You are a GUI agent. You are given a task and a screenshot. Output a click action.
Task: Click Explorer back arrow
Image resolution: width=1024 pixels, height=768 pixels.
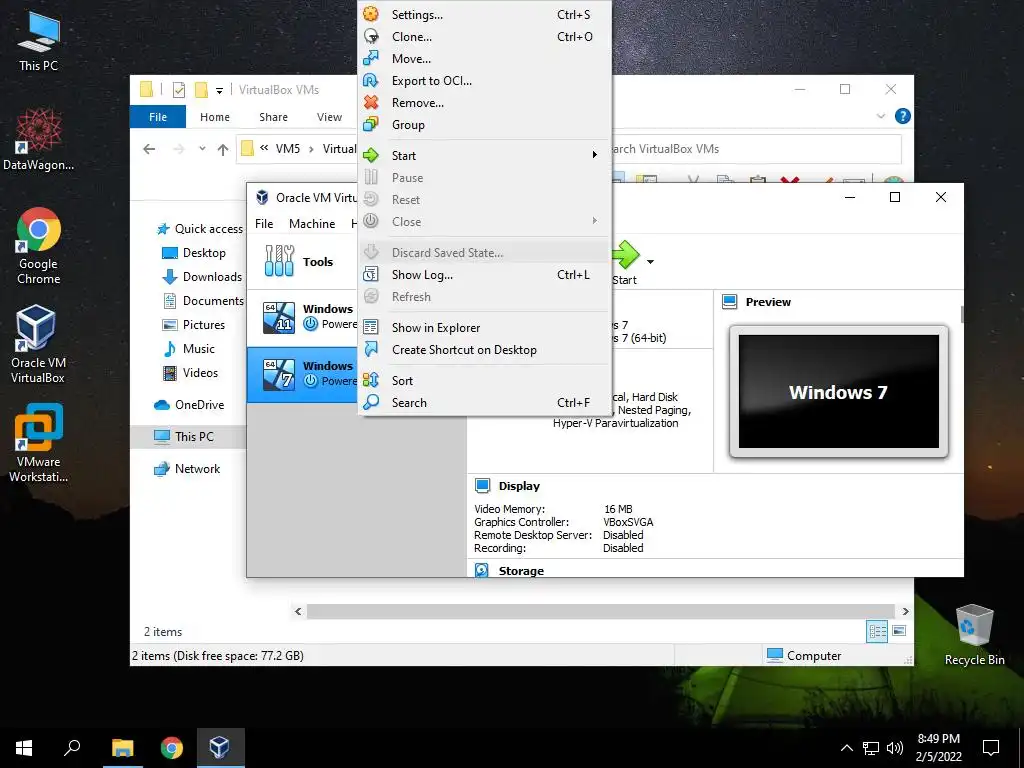149,149
